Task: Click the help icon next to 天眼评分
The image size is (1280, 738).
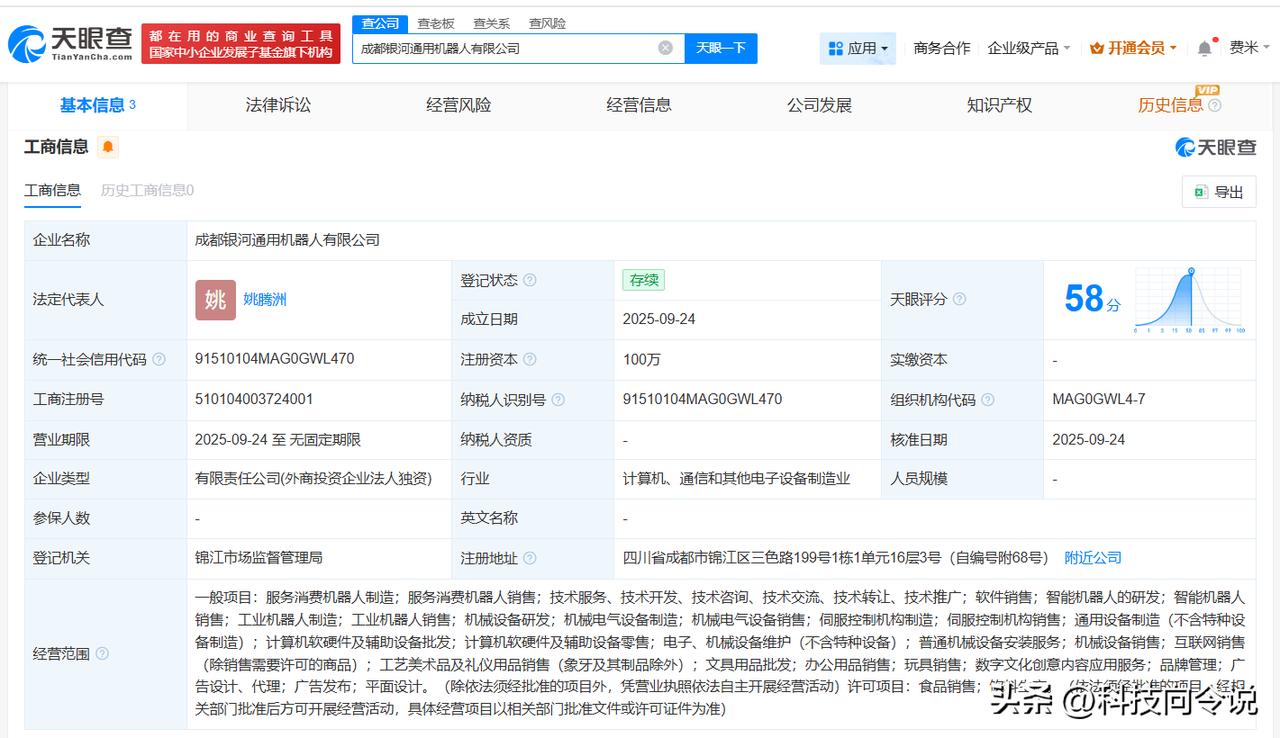Action: coord(959,299)
